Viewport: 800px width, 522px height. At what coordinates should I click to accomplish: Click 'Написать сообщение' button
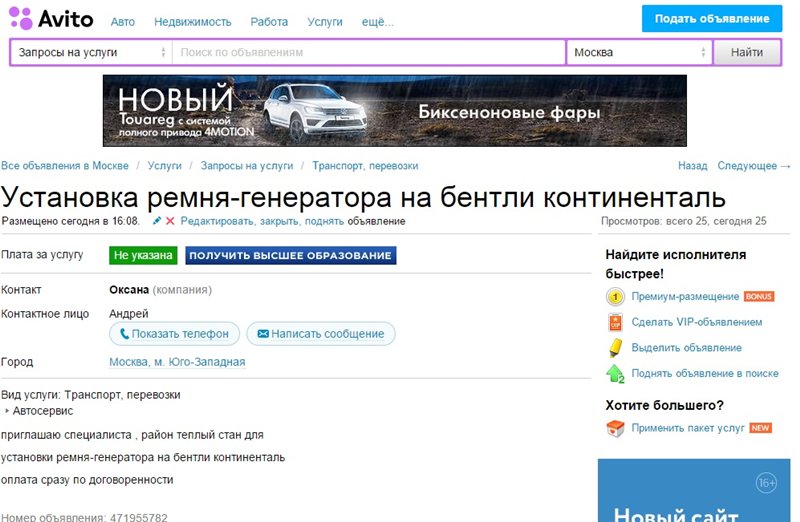(x=320, y=333)
